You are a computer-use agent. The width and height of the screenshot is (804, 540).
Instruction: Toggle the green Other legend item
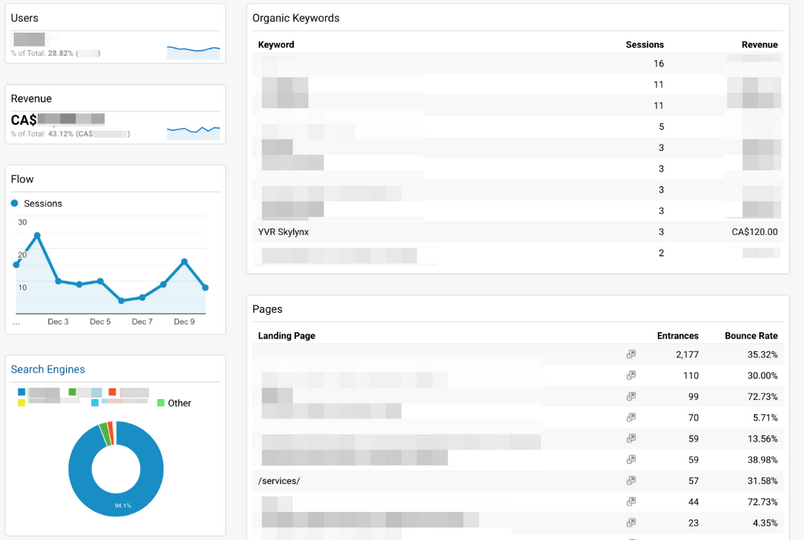[x=161, y=403]
